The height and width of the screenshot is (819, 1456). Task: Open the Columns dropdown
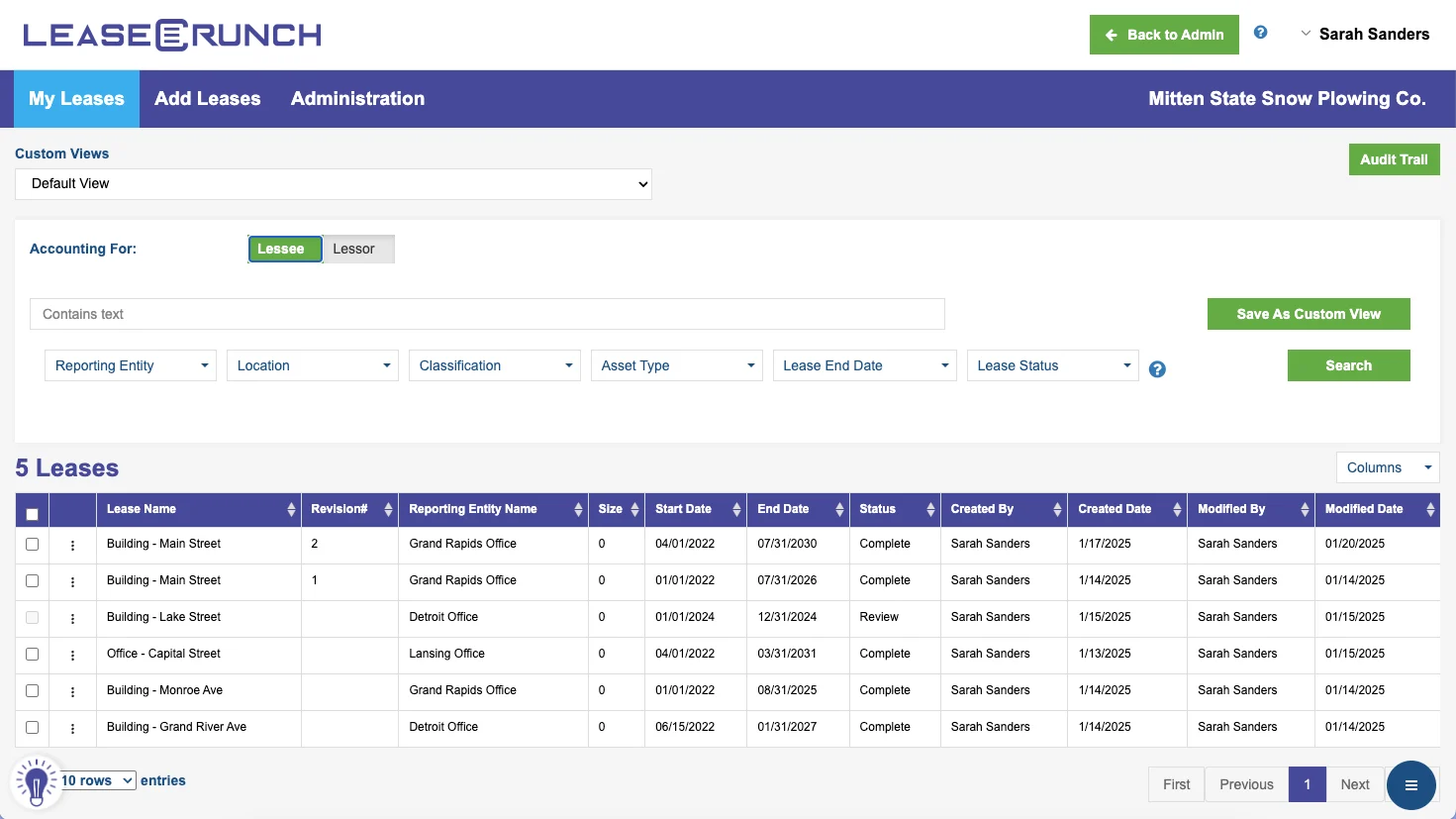pyautogui.click(x=1388, y=467)
